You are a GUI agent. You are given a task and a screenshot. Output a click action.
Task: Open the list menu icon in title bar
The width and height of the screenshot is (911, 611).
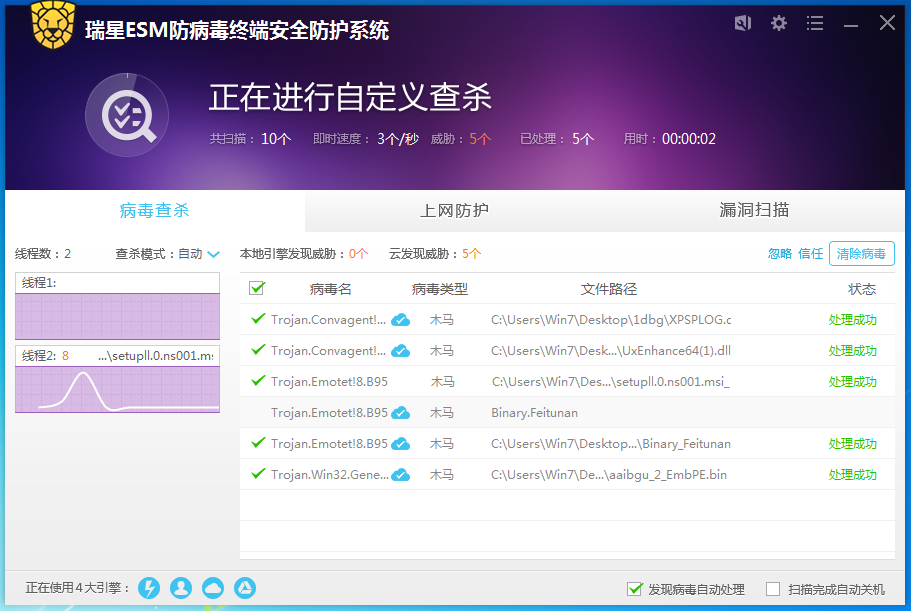click(815, 23)
